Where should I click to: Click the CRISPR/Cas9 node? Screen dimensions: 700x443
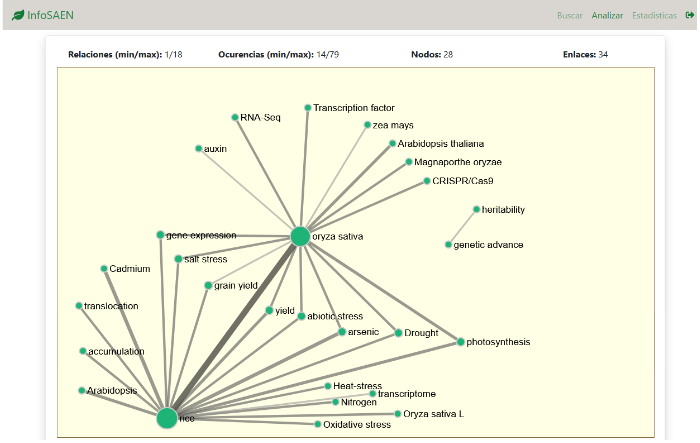(x=426, y=181)
